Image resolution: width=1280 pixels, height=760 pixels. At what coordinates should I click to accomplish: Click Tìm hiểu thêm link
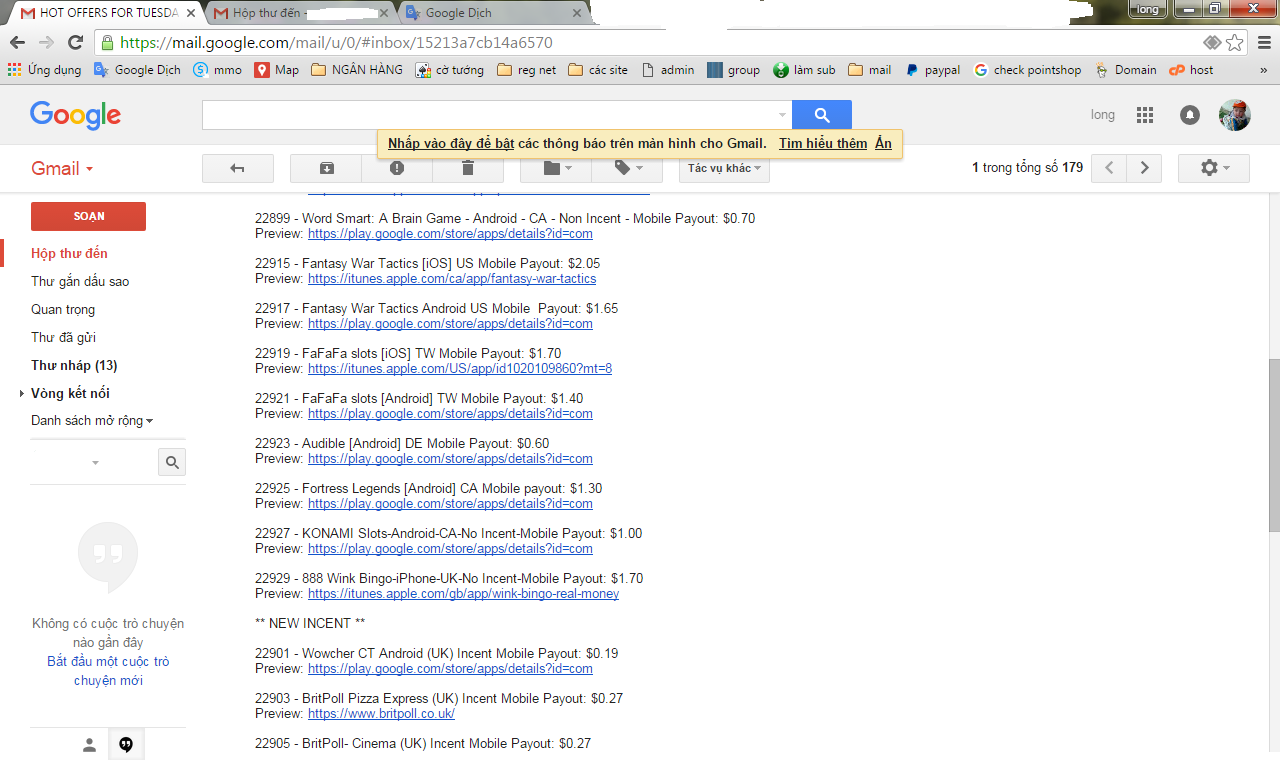[x=823, y=144]
